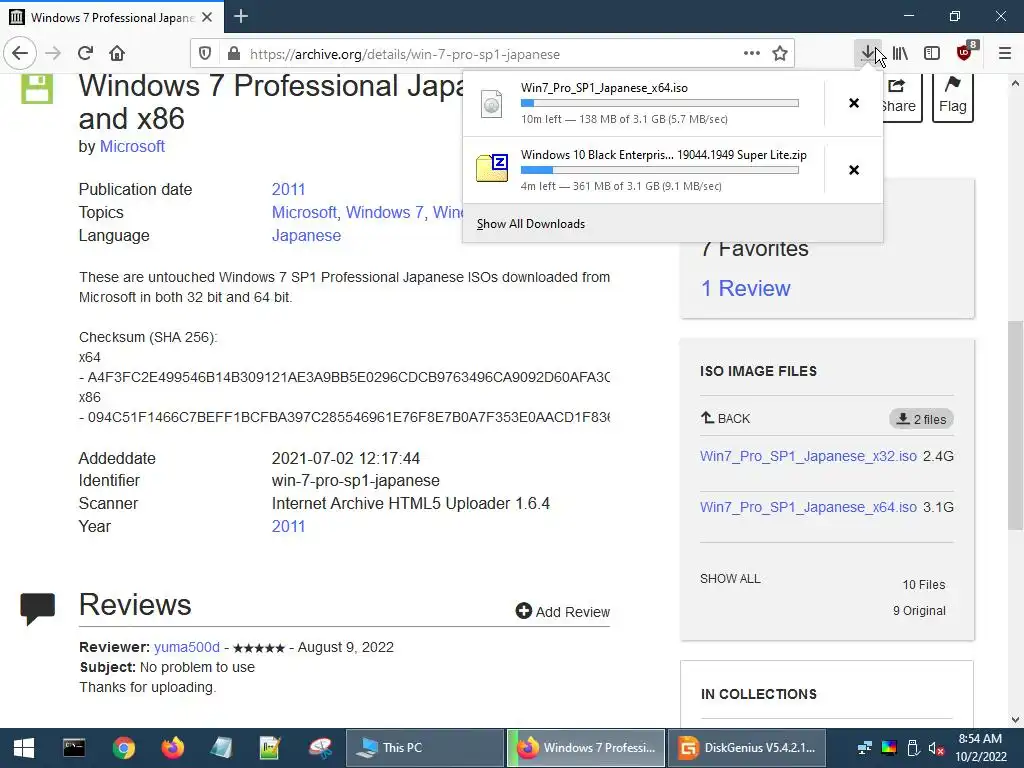Click the Reviews speech bubble icon
The height and width of the screenshot is (768, 1024).
(x=37, y=609)
